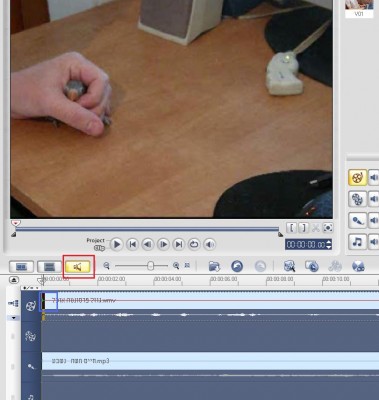Toggle Repeat loop playback
Viewport: 379px width, 400px height.
click(x=194, y=244)
